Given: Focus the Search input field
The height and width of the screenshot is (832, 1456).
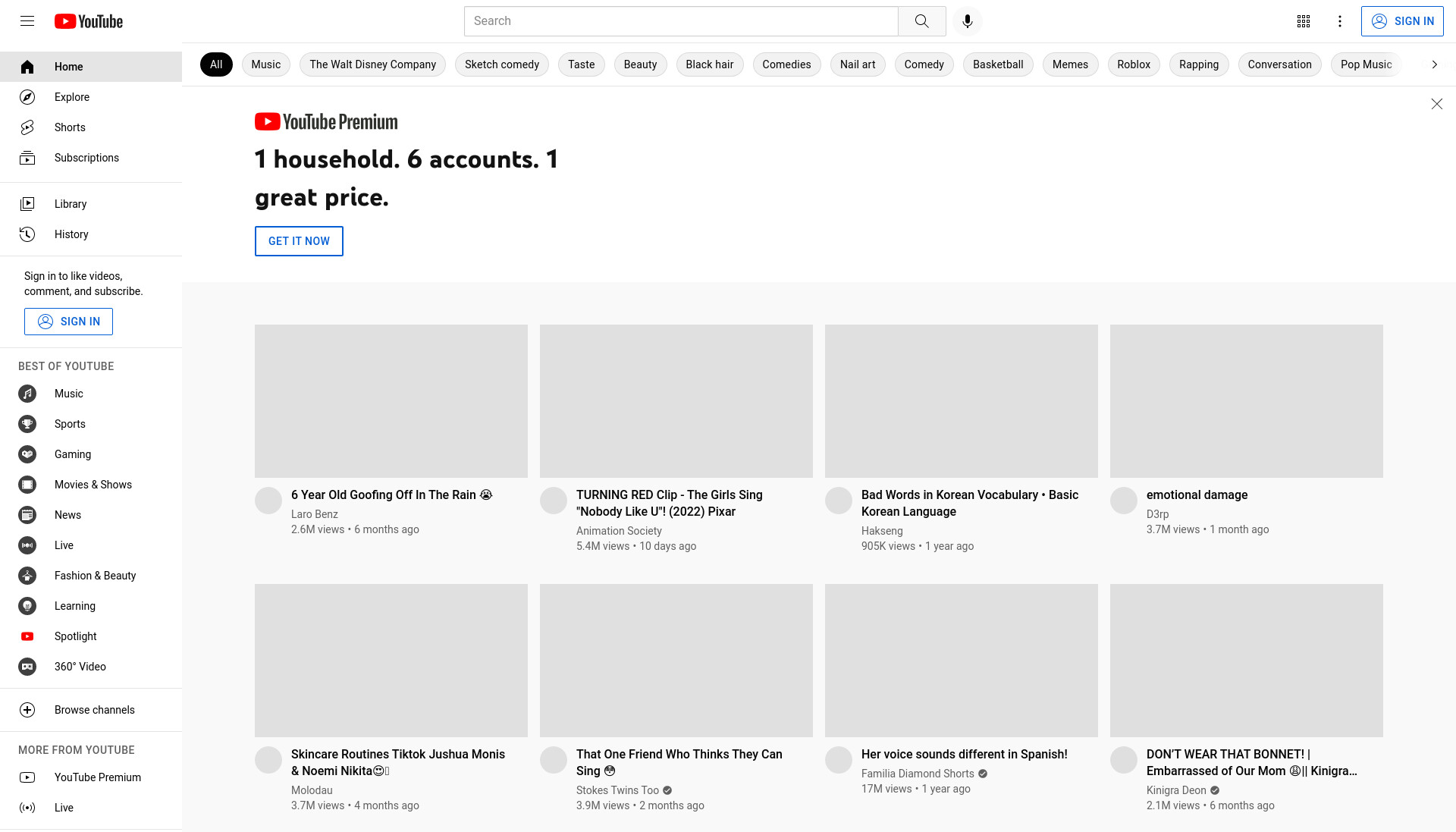Looking at the screenshot, I should coord(681,21).
